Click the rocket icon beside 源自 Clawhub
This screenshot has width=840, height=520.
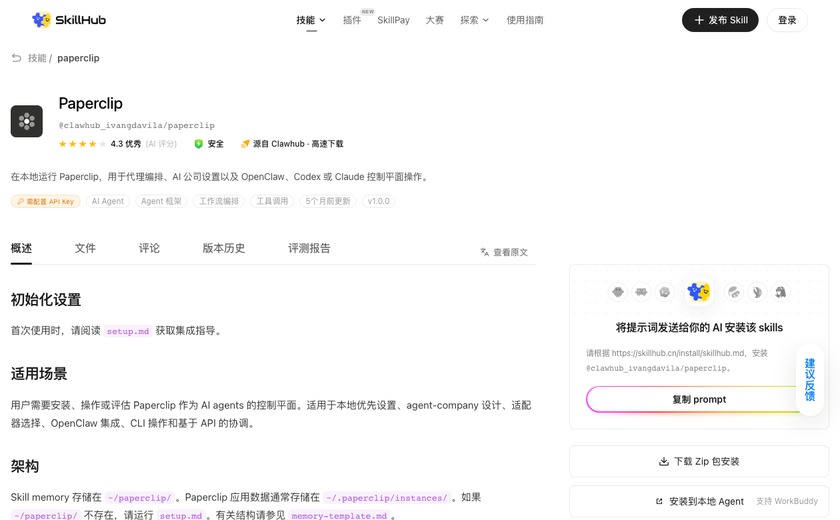coord(245,144)
